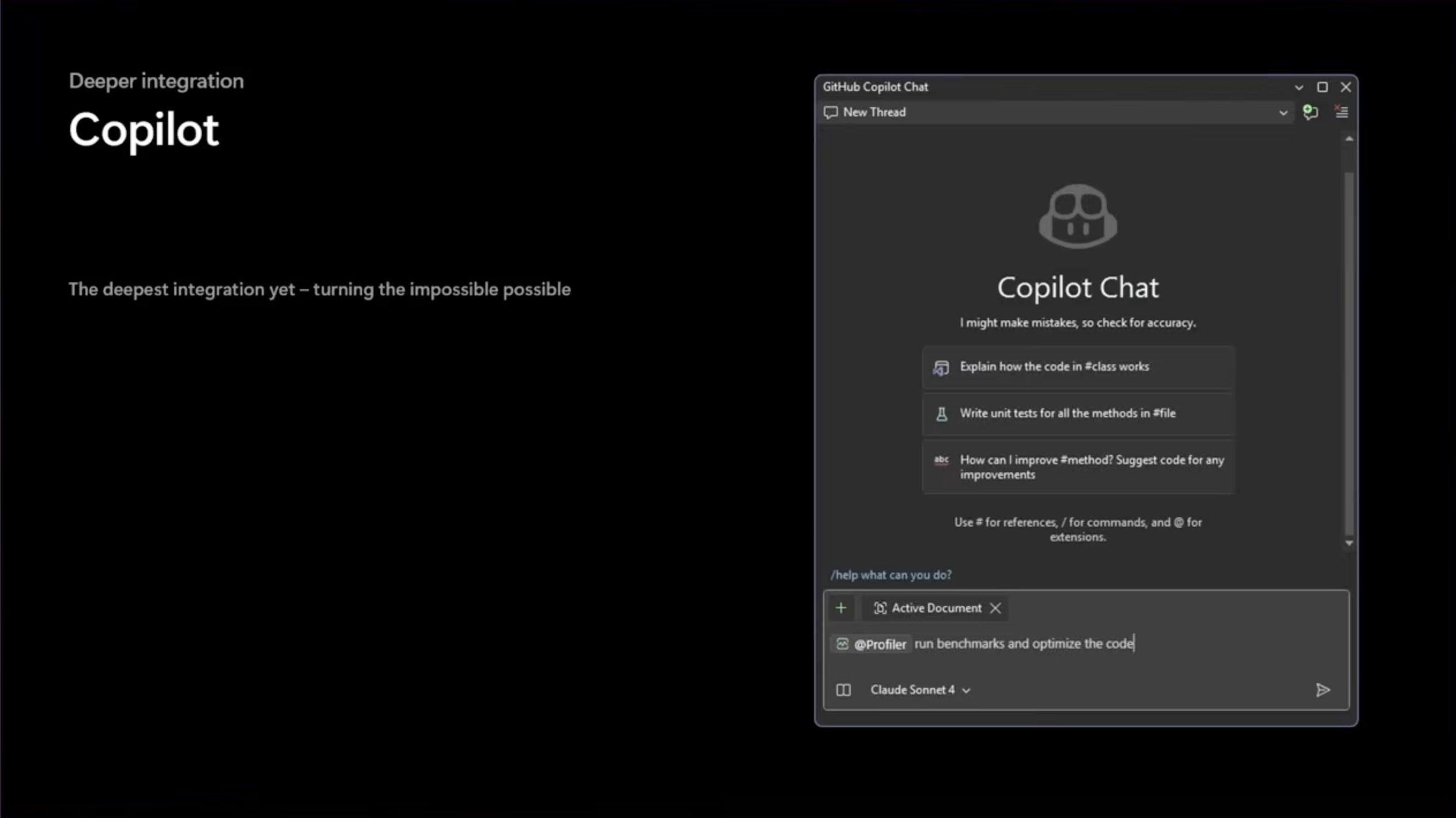
Task: Click the send message arrow icon
Action: (1322, 690)
